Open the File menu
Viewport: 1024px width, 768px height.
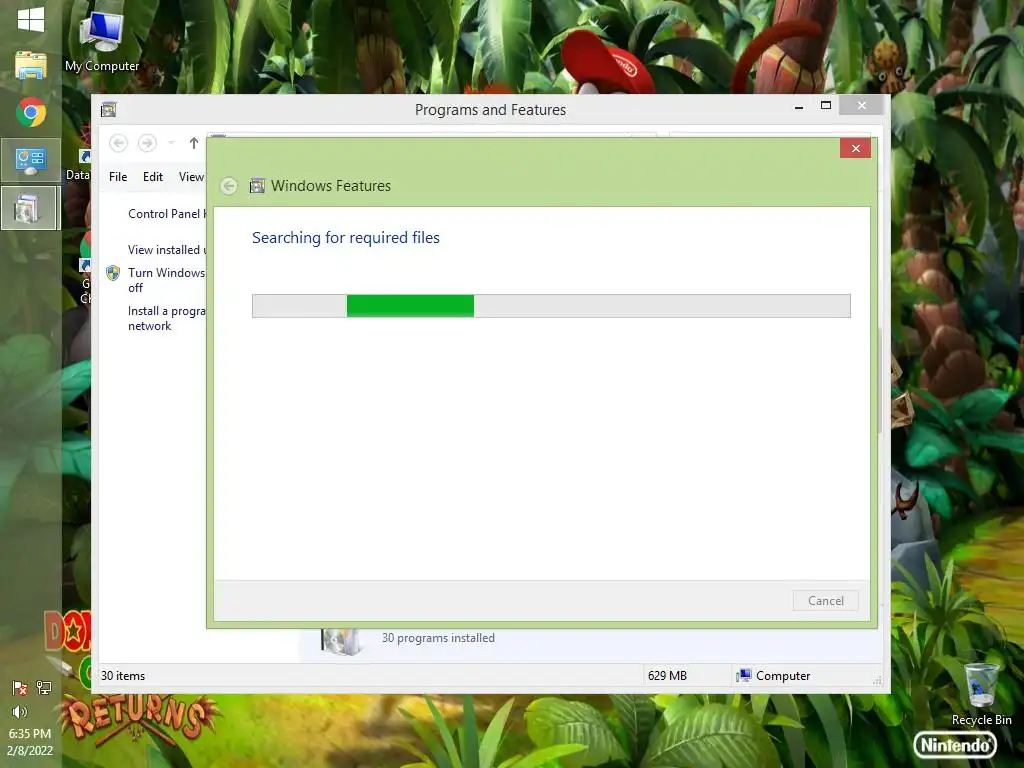118,177
